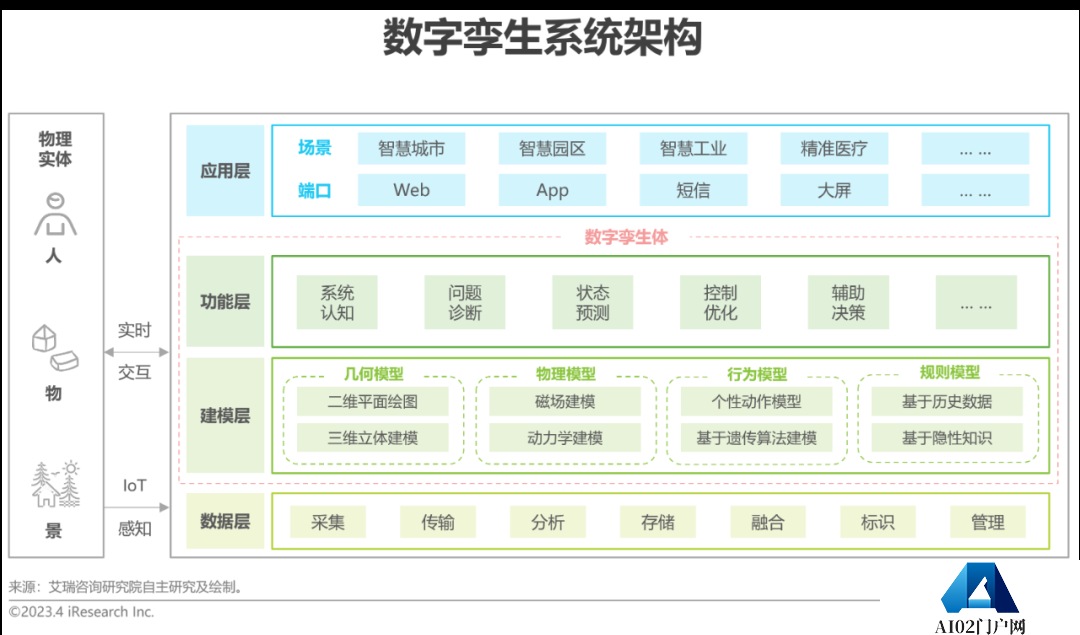The height and width of the screenshot is (635, 1080).
Task: Click the 状态预测 function box
Action: pyautogui.click(x=592, y=302)
